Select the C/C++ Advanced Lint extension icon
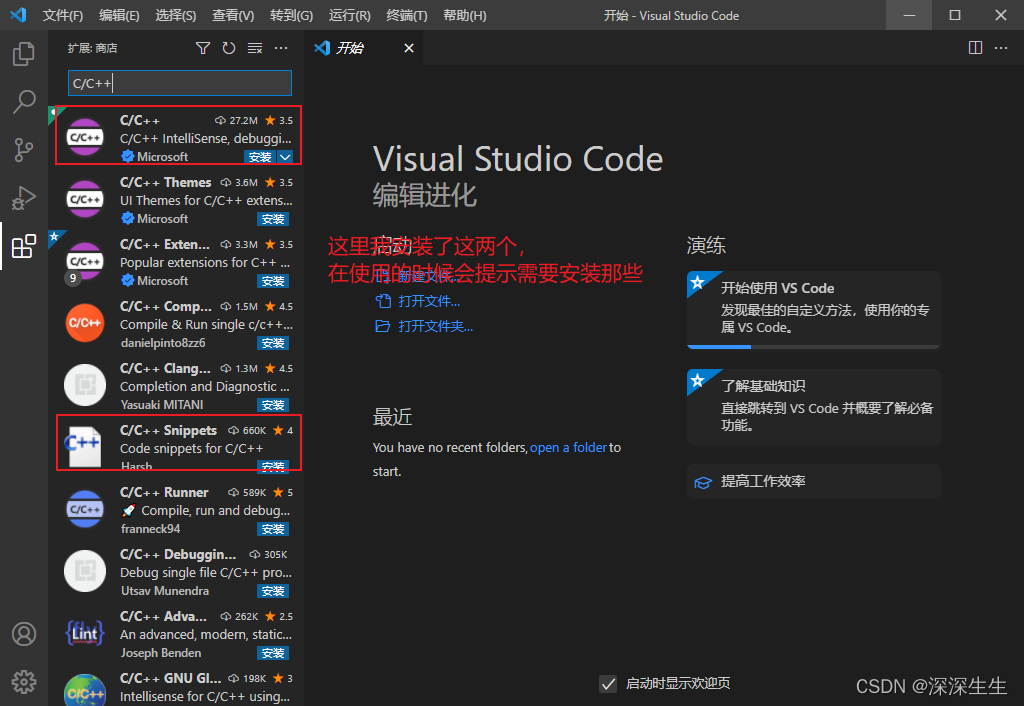1024x706 pixels. 85,634
